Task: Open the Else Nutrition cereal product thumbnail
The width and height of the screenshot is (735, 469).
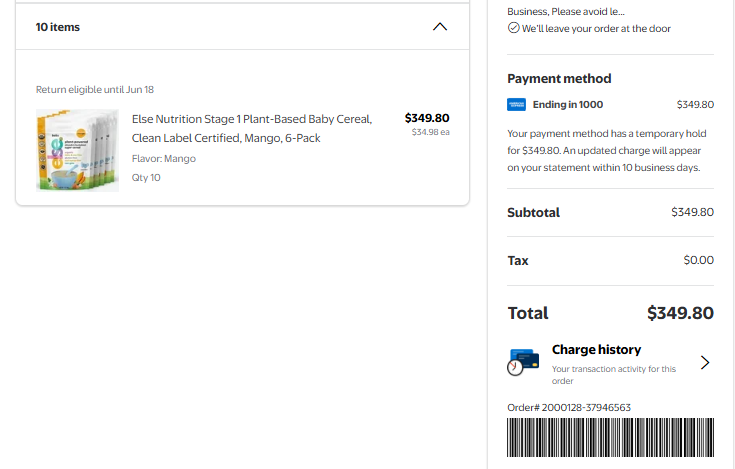Action: tap(77, 150)
